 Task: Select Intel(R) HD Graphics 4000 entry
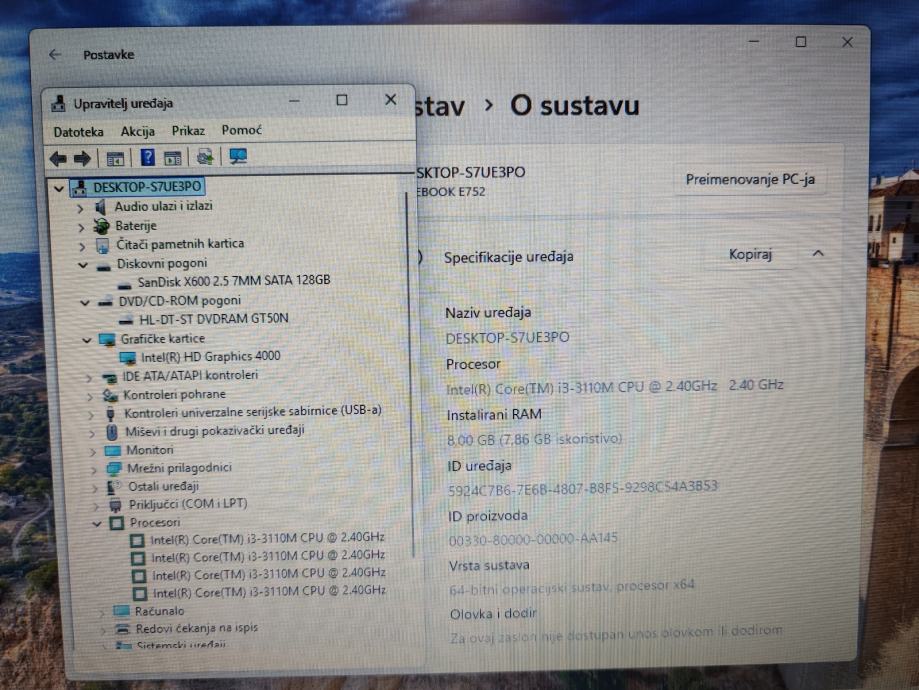pos(211,356)
